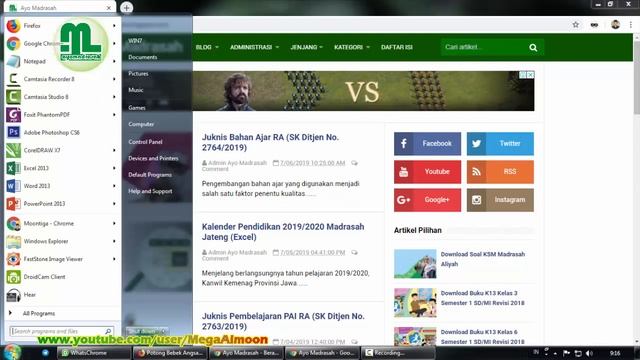Expand the Notepad jump list arrow
Image resolution: width=640 pixels, height=360 pixels.
point(114,61)
